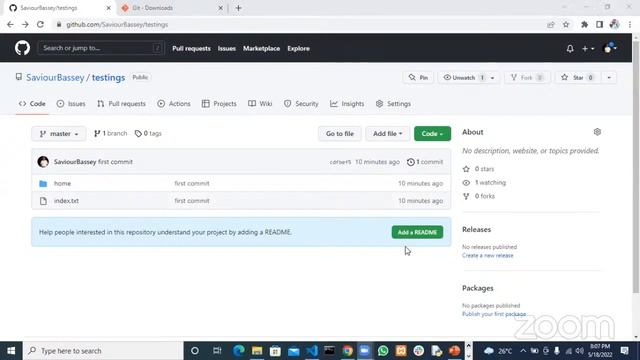
Task: Click the SaviourBassey commit author avatar
Action: point(43,162)
